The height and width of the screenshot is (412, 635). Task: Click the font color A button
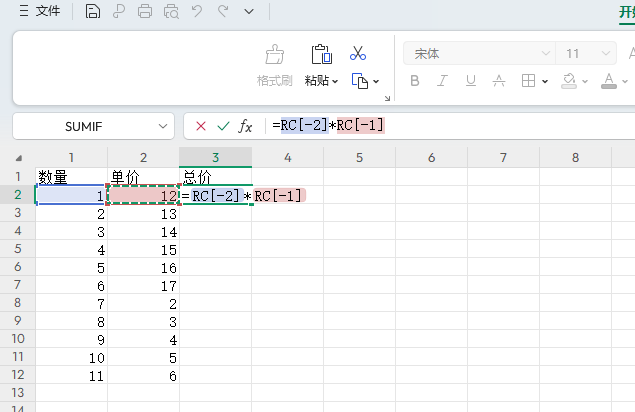(x=609, y=81)
